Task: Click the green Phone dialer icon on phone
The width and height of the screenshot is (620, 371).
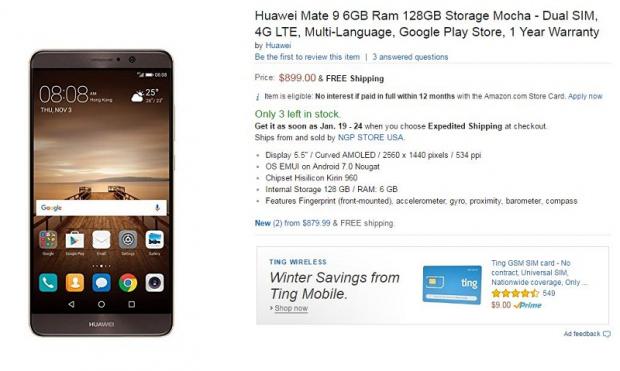Action: (x=48, y=283)
